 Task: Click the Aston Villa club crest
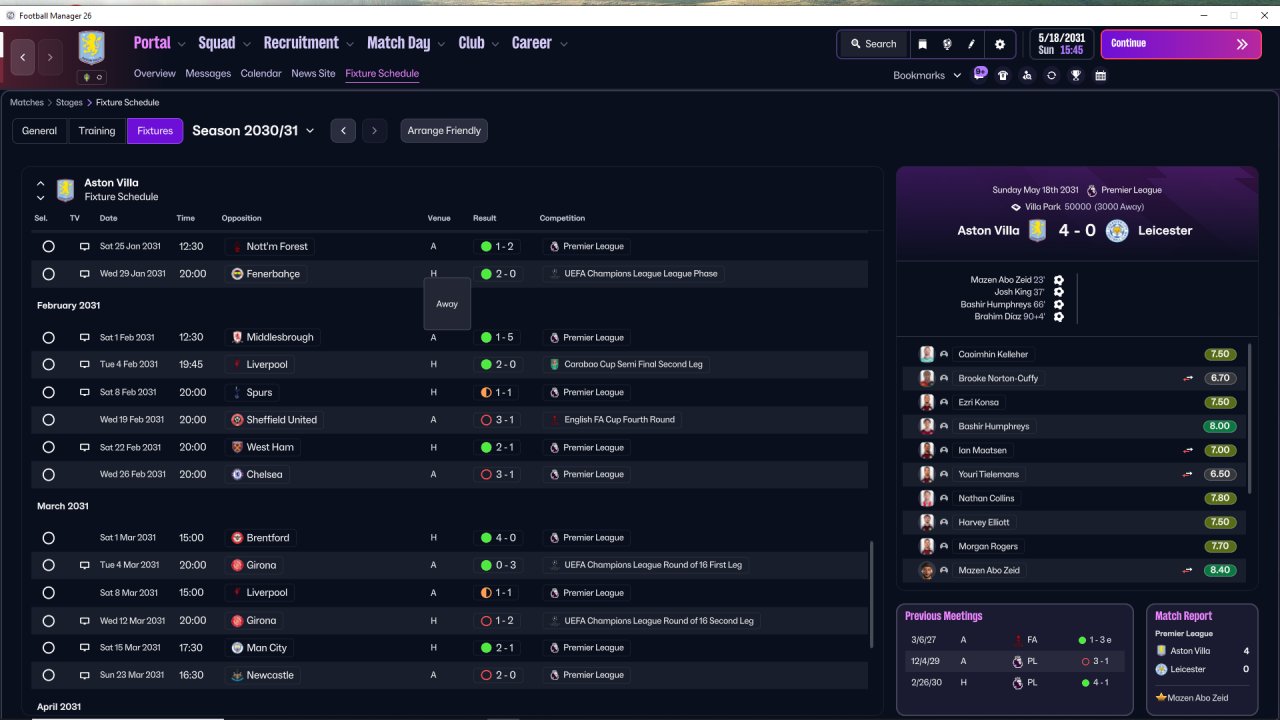(92, 48)
